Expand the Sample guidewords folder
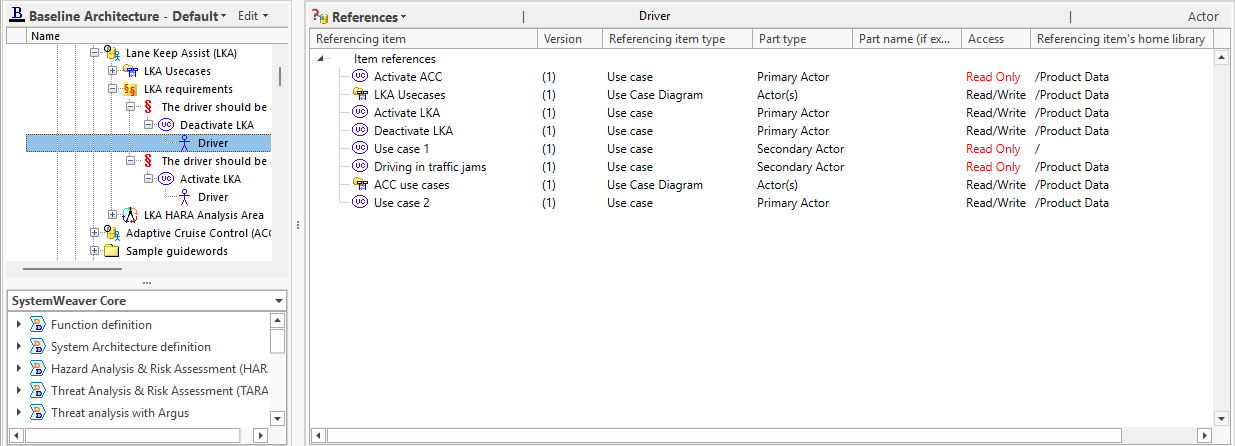Screen dimensions: 1235x446 [x=95, y=251]
